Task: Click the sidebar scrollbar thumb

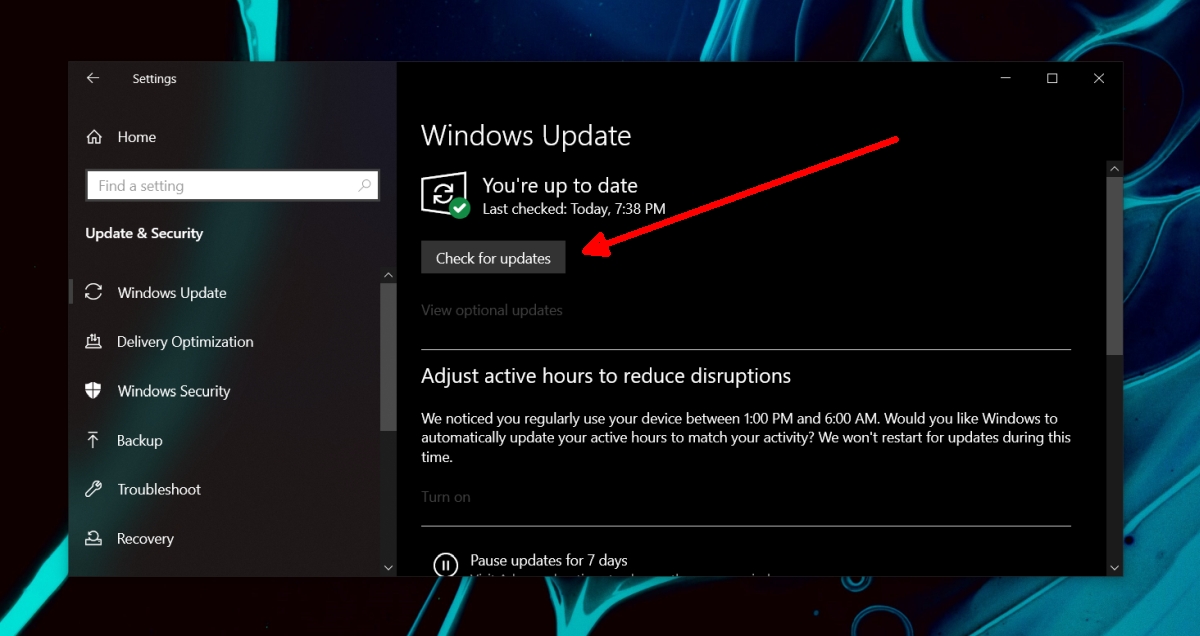Action: pyautogui.click(x=389, y=357)
